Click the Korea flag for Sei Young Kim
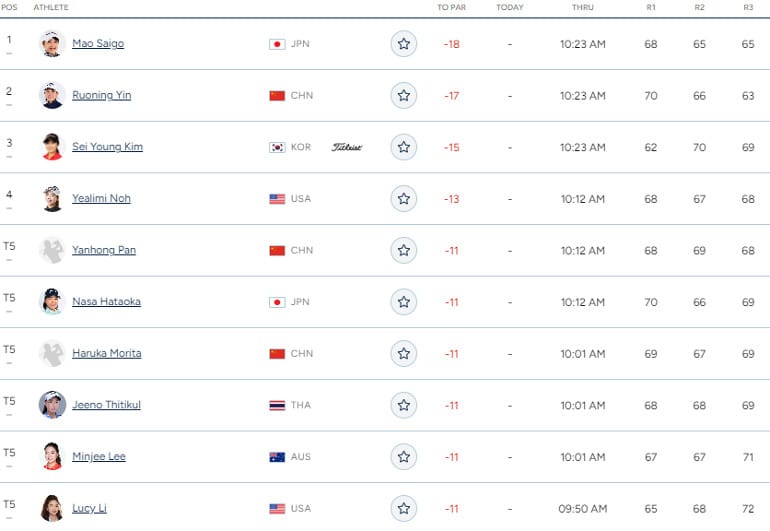The height and width of the screenshot is (531, 770). (277, 147)
